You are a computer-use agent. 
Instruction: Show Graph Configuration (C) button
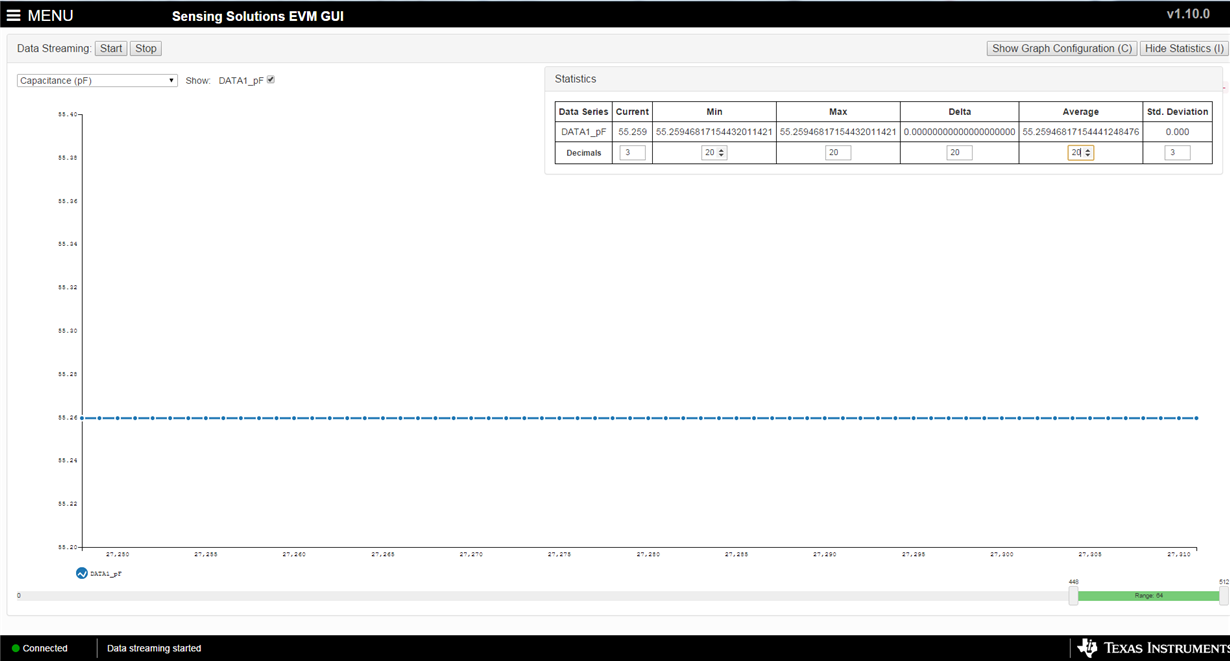(1062, 48)
